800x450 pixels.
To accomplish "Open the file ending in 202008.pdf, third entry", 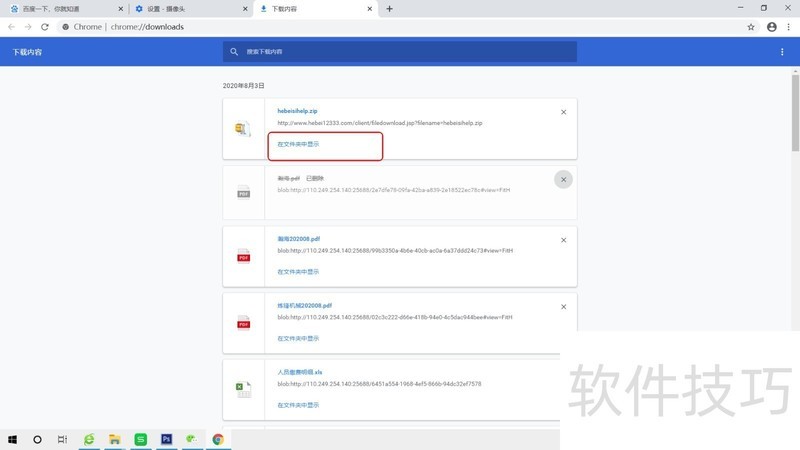I will click(x=298, y=239).
